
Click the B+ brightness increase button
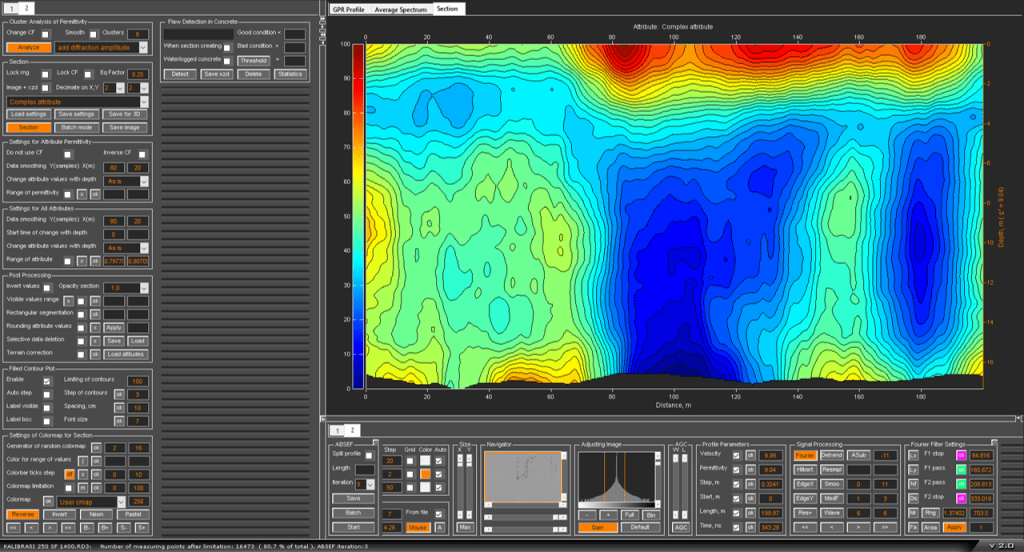[x=107, y=526]
